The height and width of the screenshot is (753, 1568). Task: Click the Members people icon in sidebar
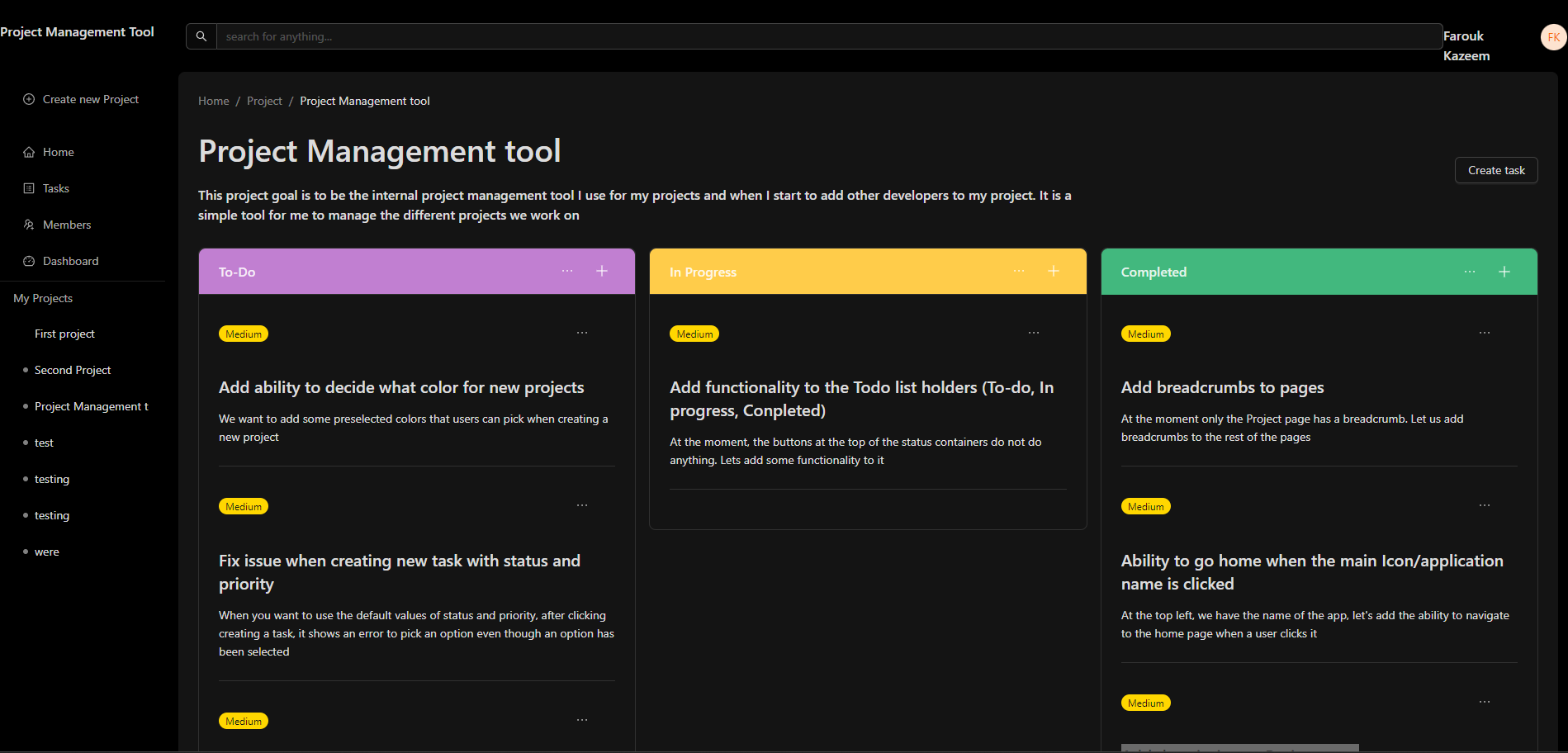29,225
